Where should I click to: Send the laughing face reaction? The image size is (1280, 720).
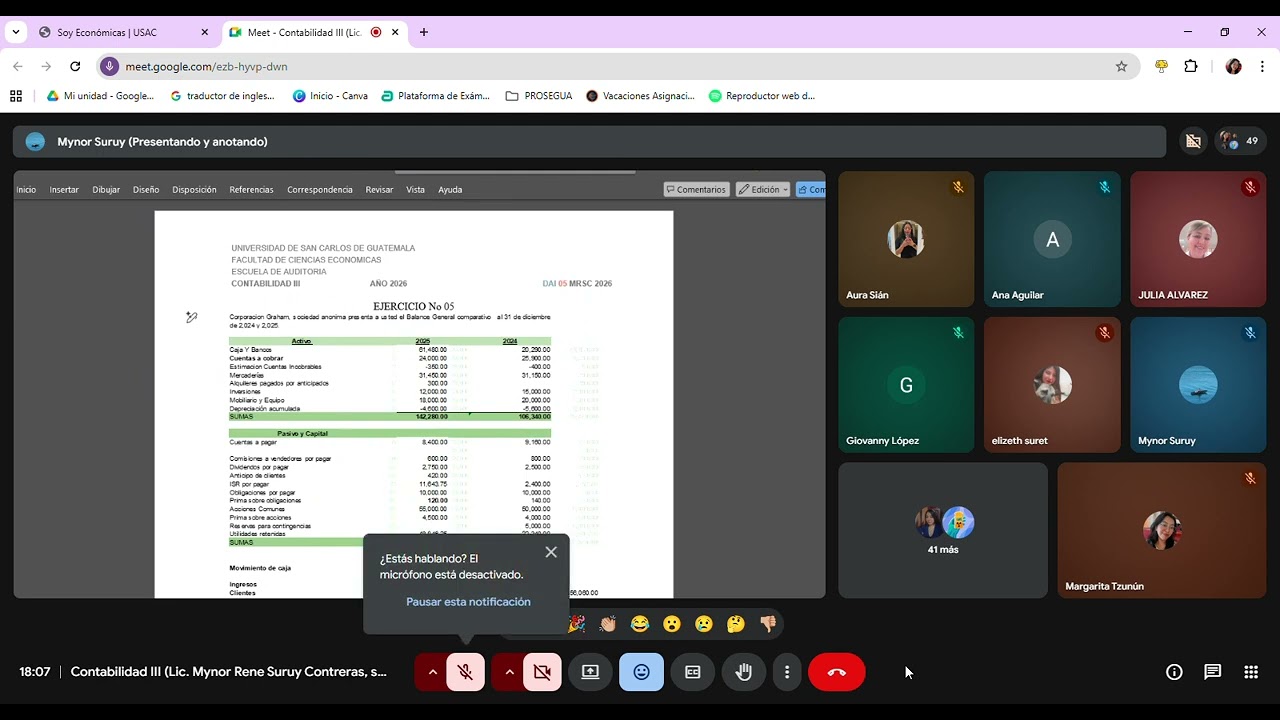tap(640, 624)
